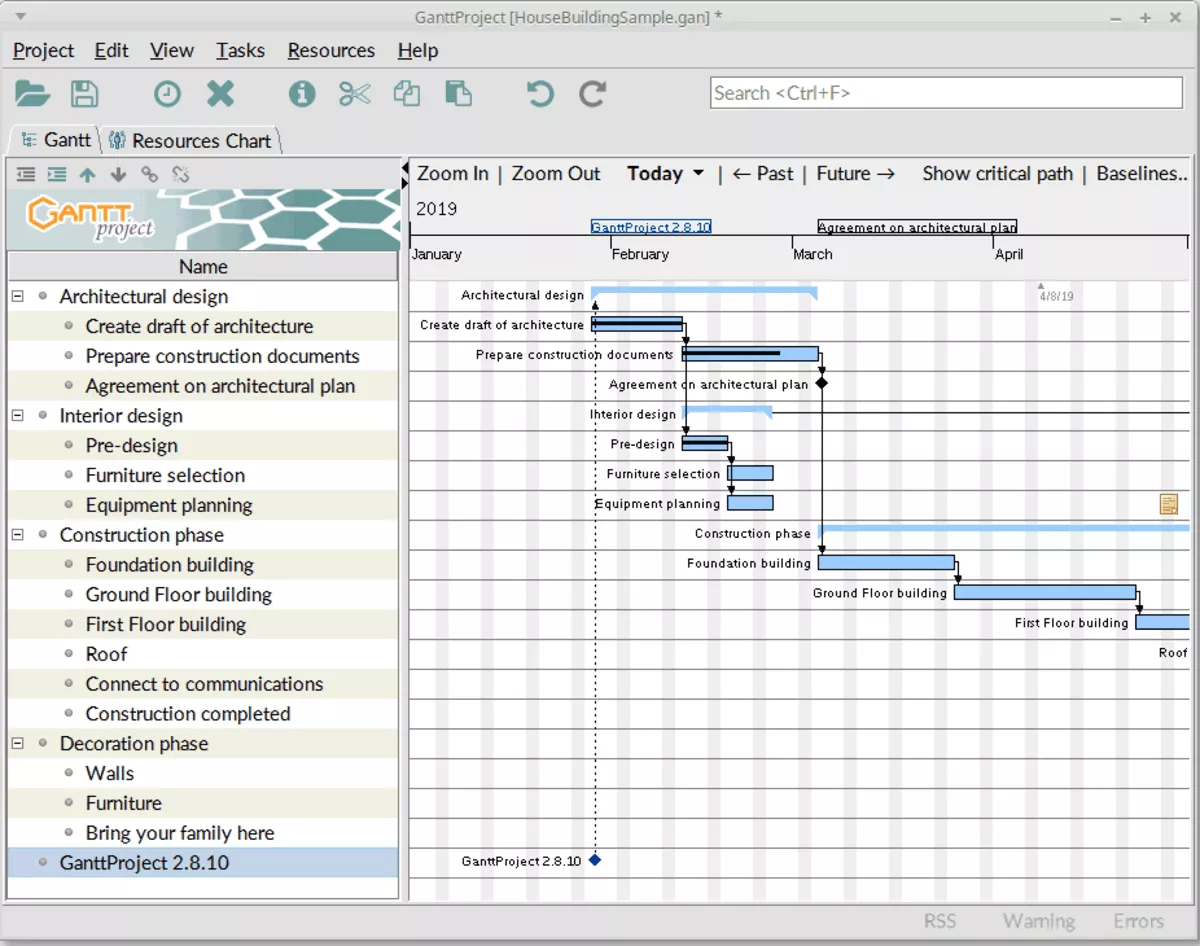Switch to the Resources Chart tab
Viewport: 1200px width, 946px height.
pyautogui.click(x=191, y=140)
